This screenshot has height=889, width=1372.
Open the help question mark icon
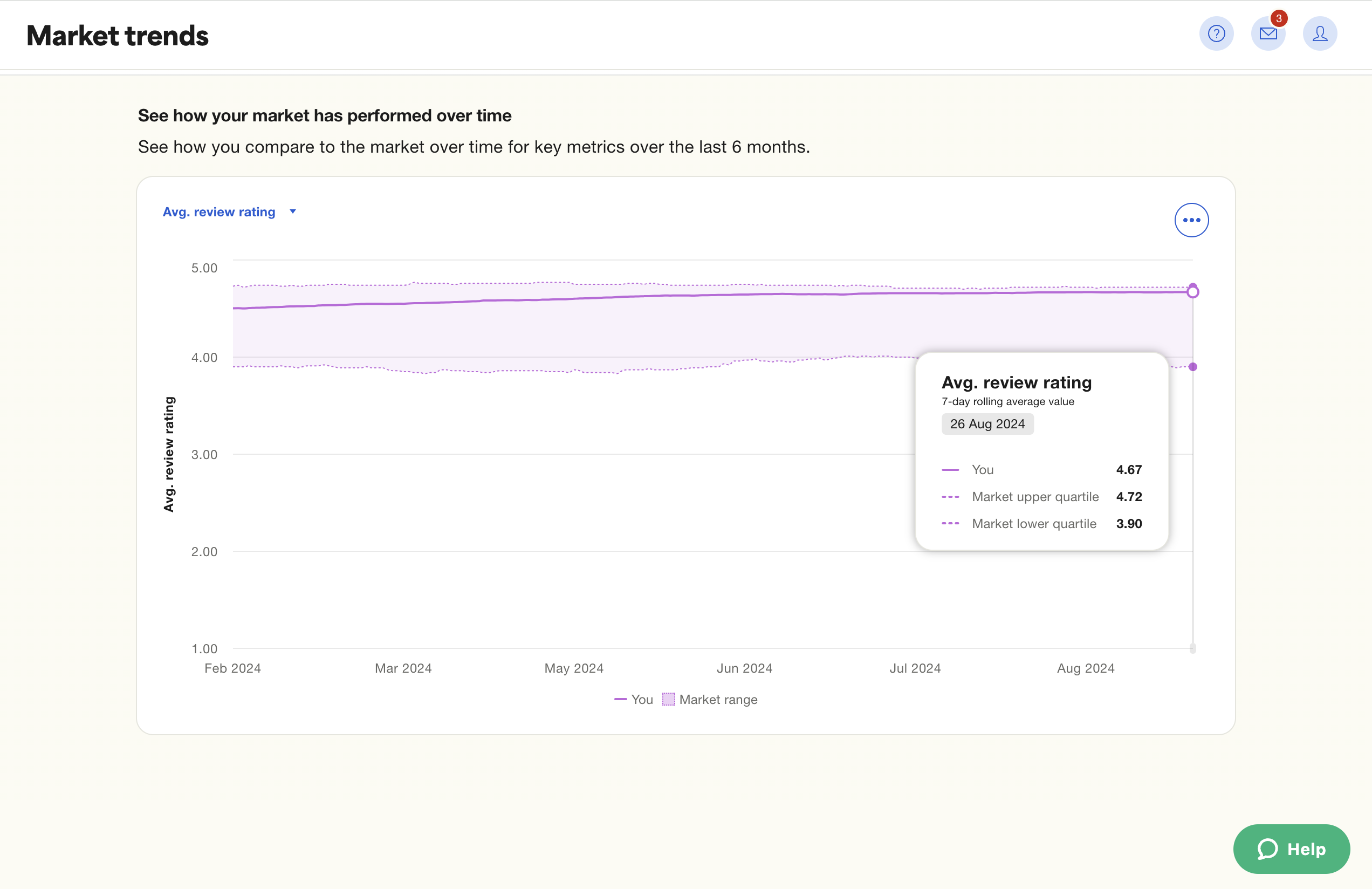1216,33
